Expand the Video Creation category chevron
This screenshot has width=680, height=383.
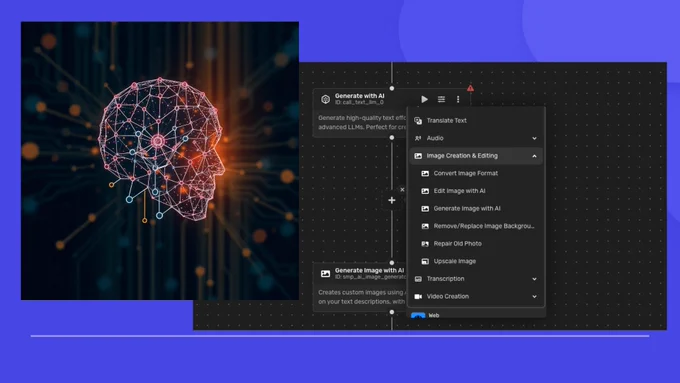pyautogui.click(x=534, y=297)
